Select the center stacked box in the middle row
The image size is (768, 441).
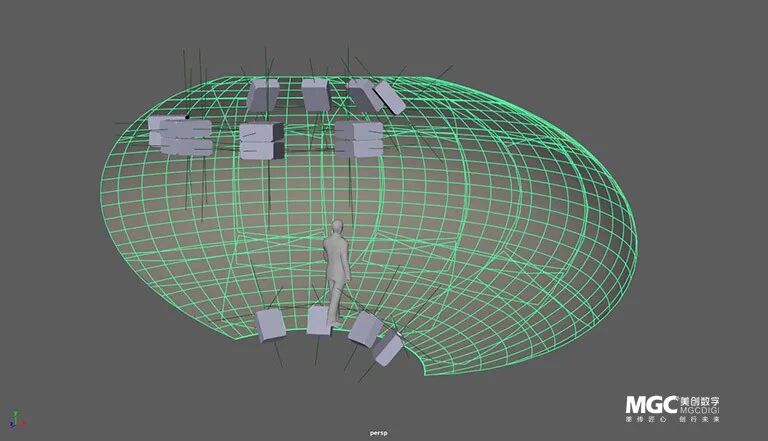(x=262, y=140)
